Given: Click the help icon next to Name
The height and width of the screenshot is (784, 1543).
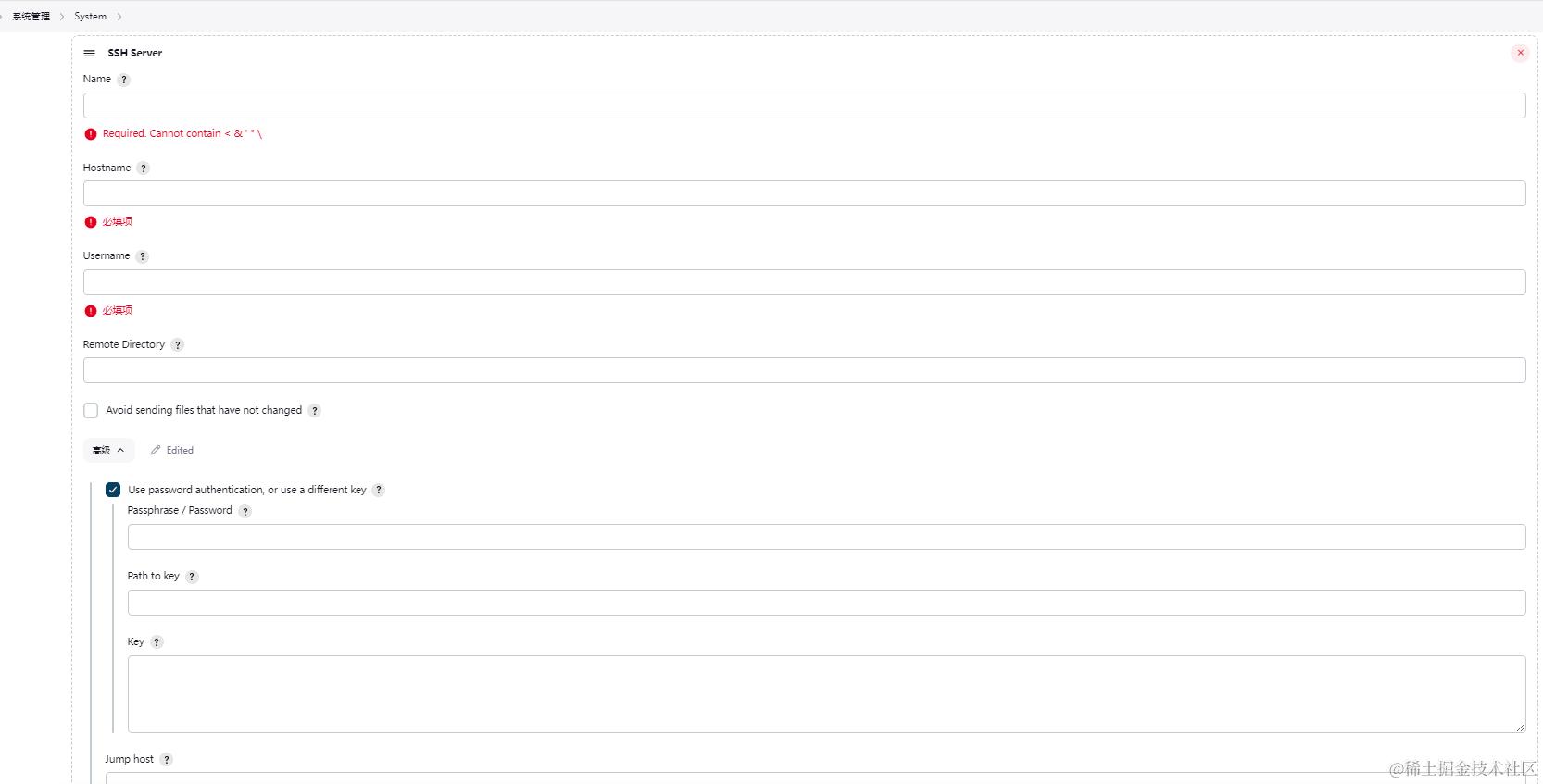Looking at the screenshot, I should pyautogui.click(x=124, y=80).
